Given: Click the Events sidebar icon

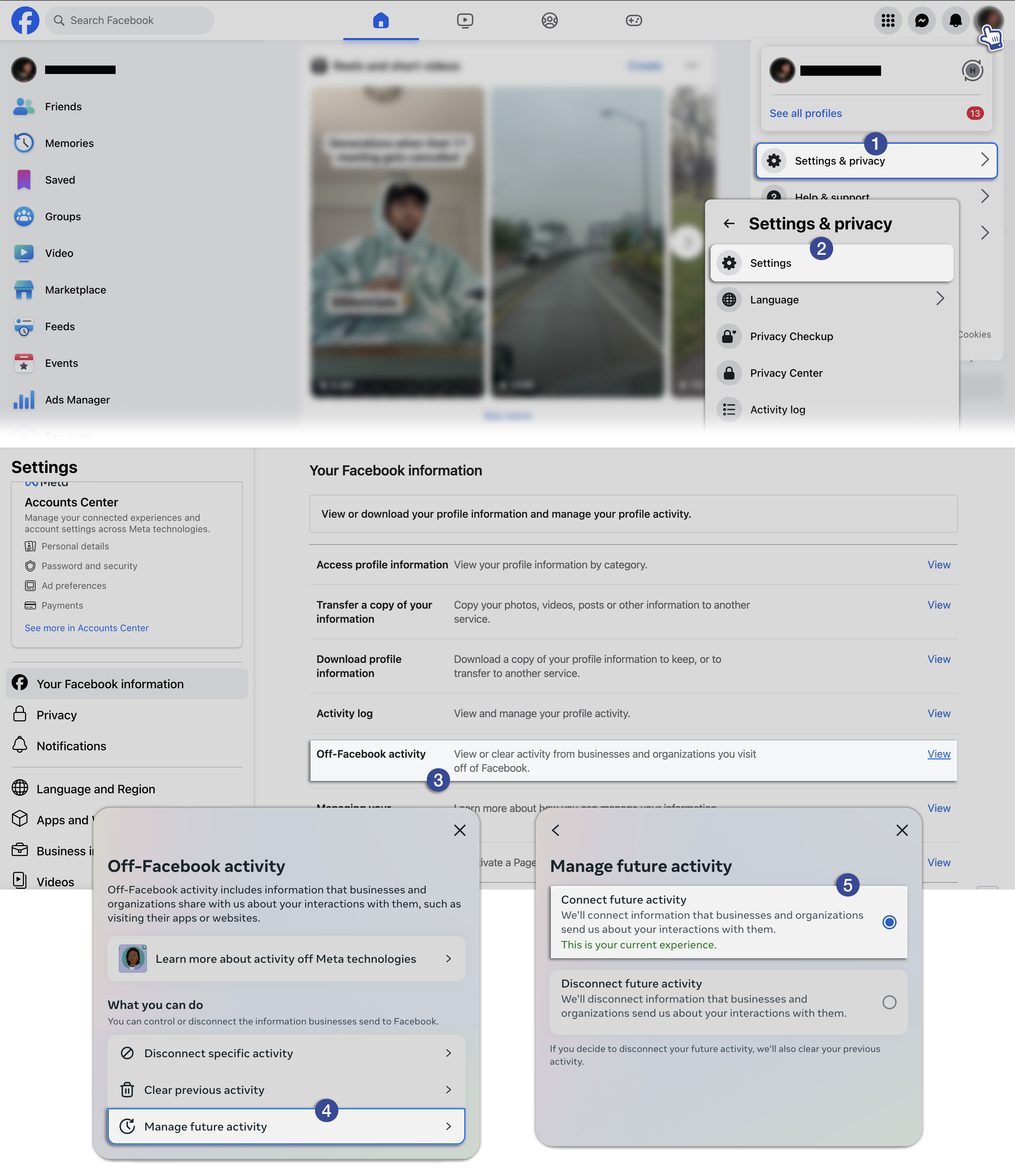Looking at the screenshot, I should click(24, 363).
